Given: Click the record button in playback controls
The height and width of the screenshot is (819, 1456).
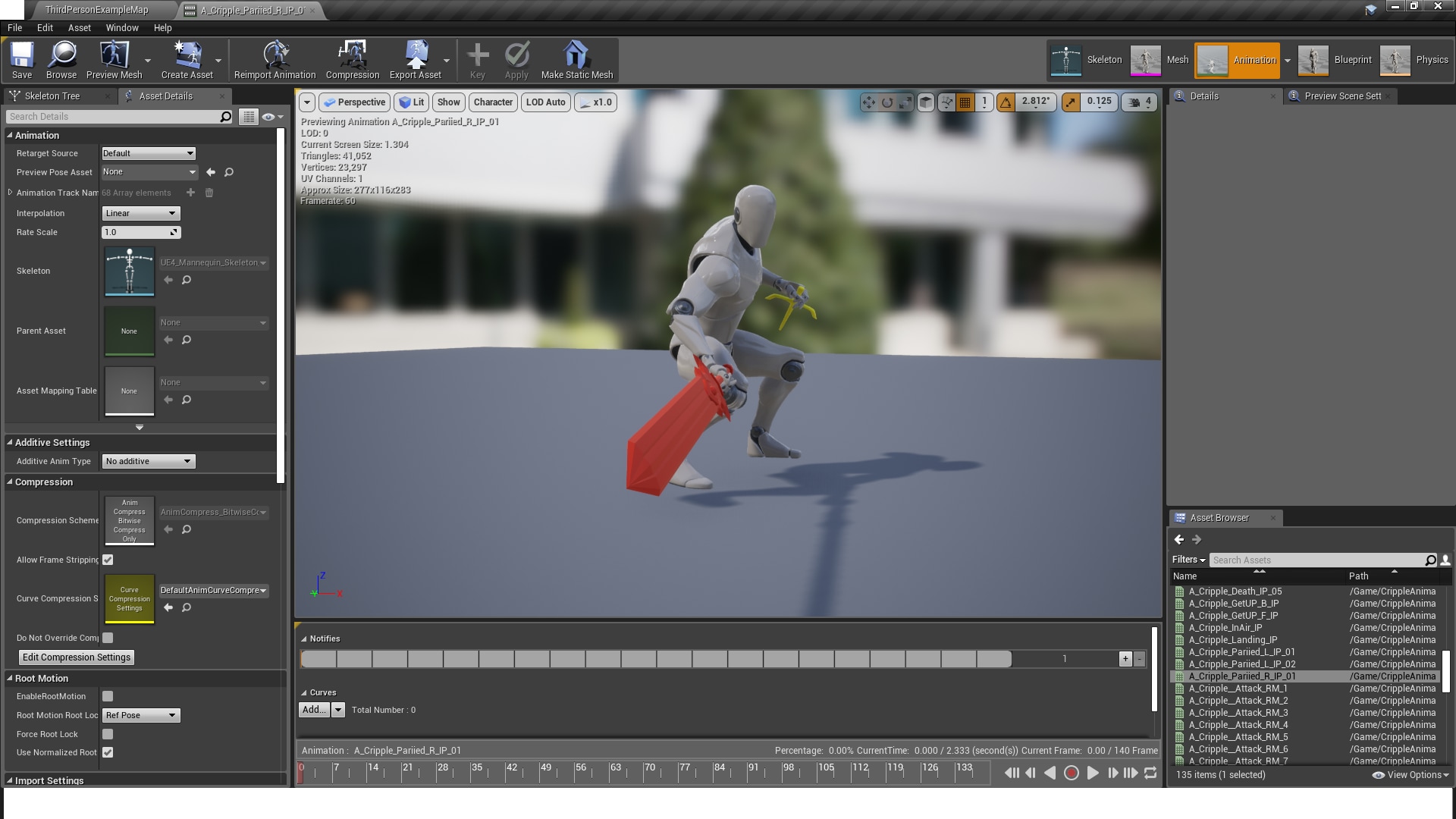Looking at the screenshot, I should tap(1071, 773).
